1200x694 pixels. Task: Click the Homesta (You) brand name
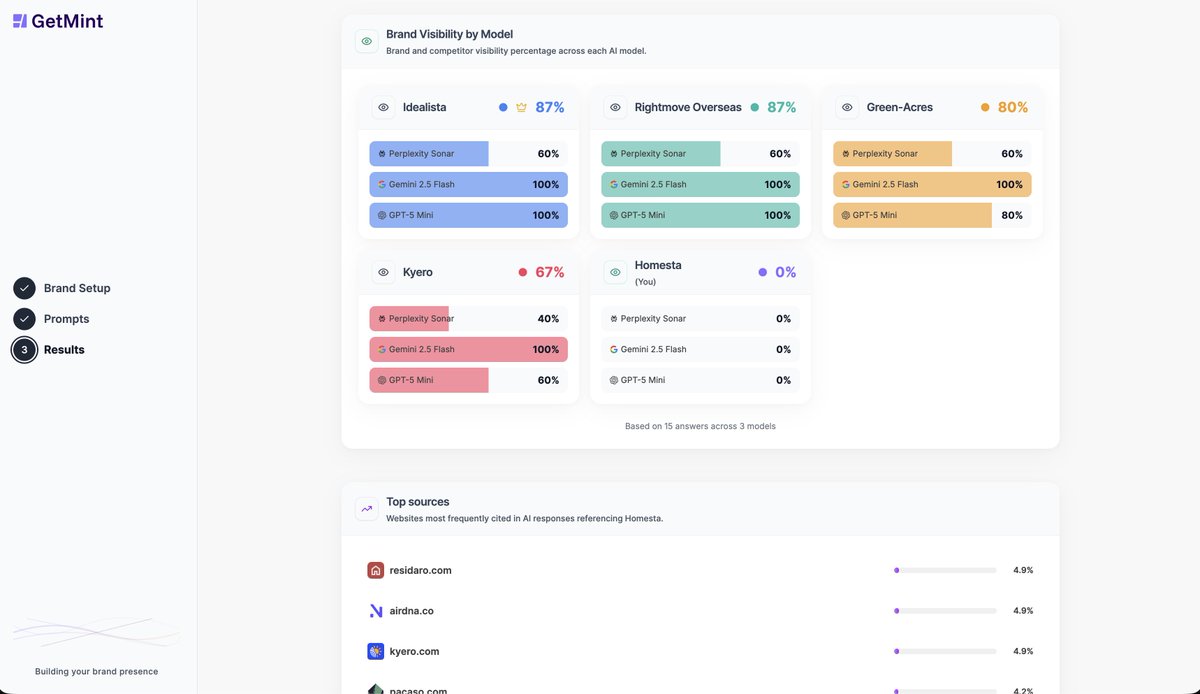[x=658, y=272]
